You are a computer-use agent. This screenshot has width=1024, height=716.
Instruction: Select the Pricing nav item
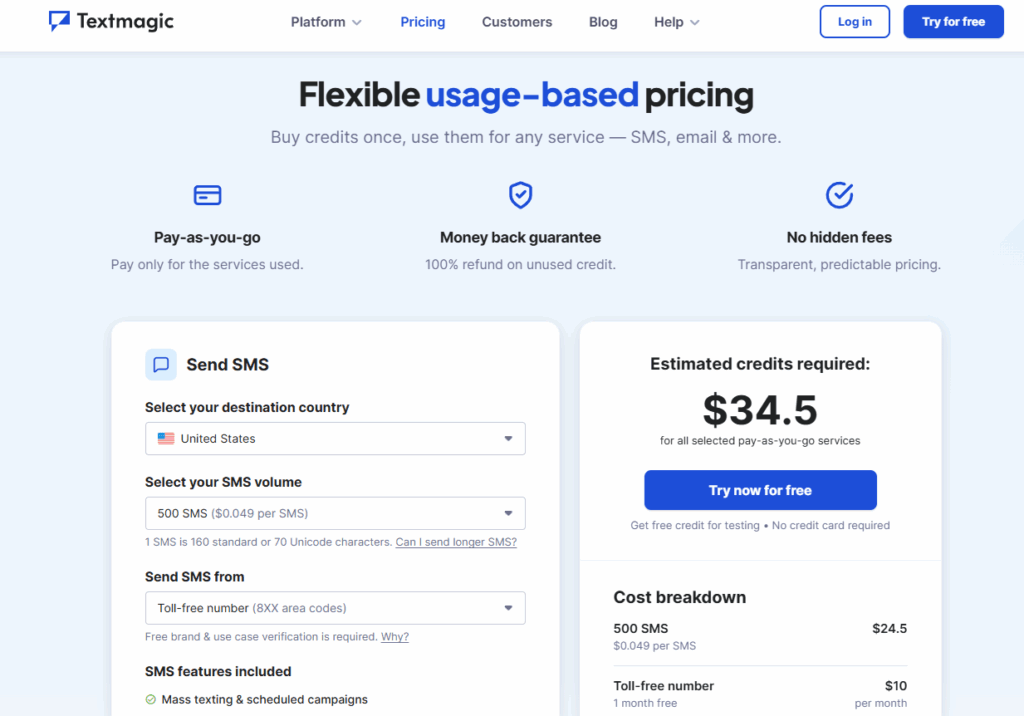click(x=422, y=21)
